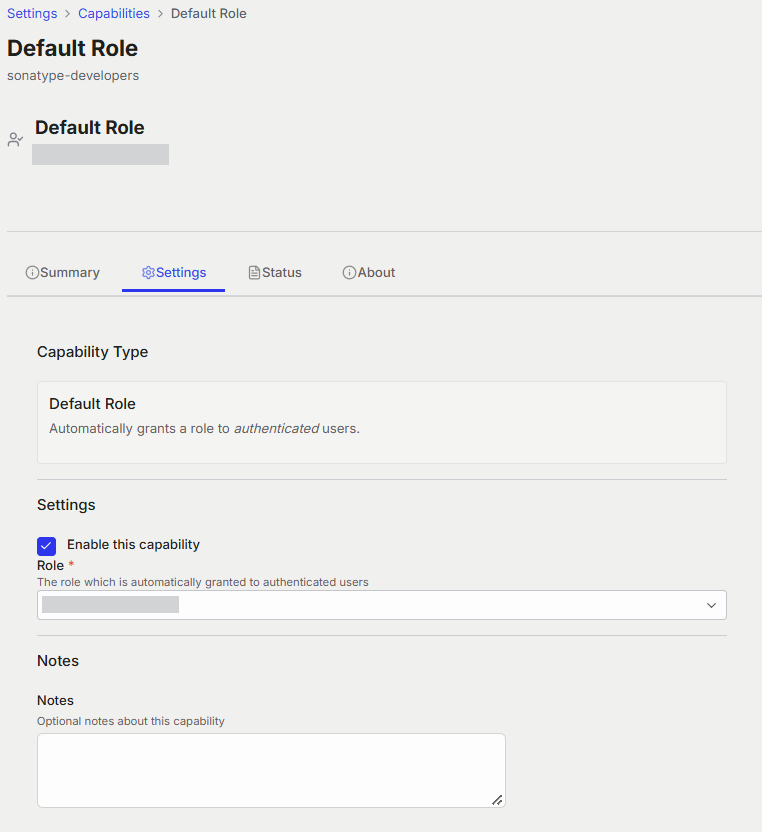Click the 'Enable this capability' label
Viewport: 762px width, 832px height.
133,544
